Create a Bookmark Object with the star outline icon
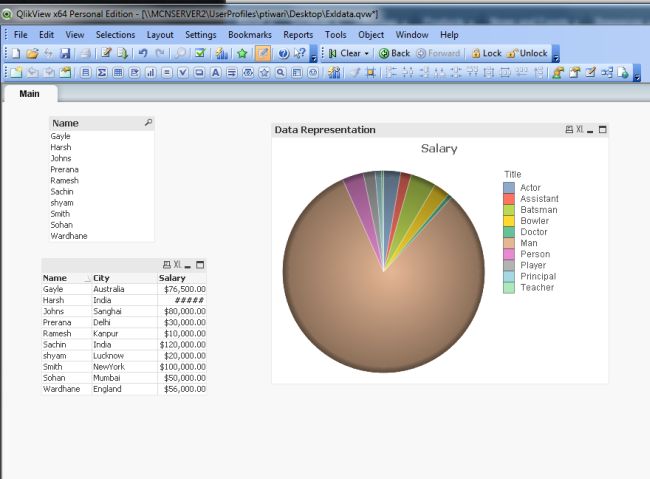The height and width of the screenshot is (479, 650). pos(264,73)
